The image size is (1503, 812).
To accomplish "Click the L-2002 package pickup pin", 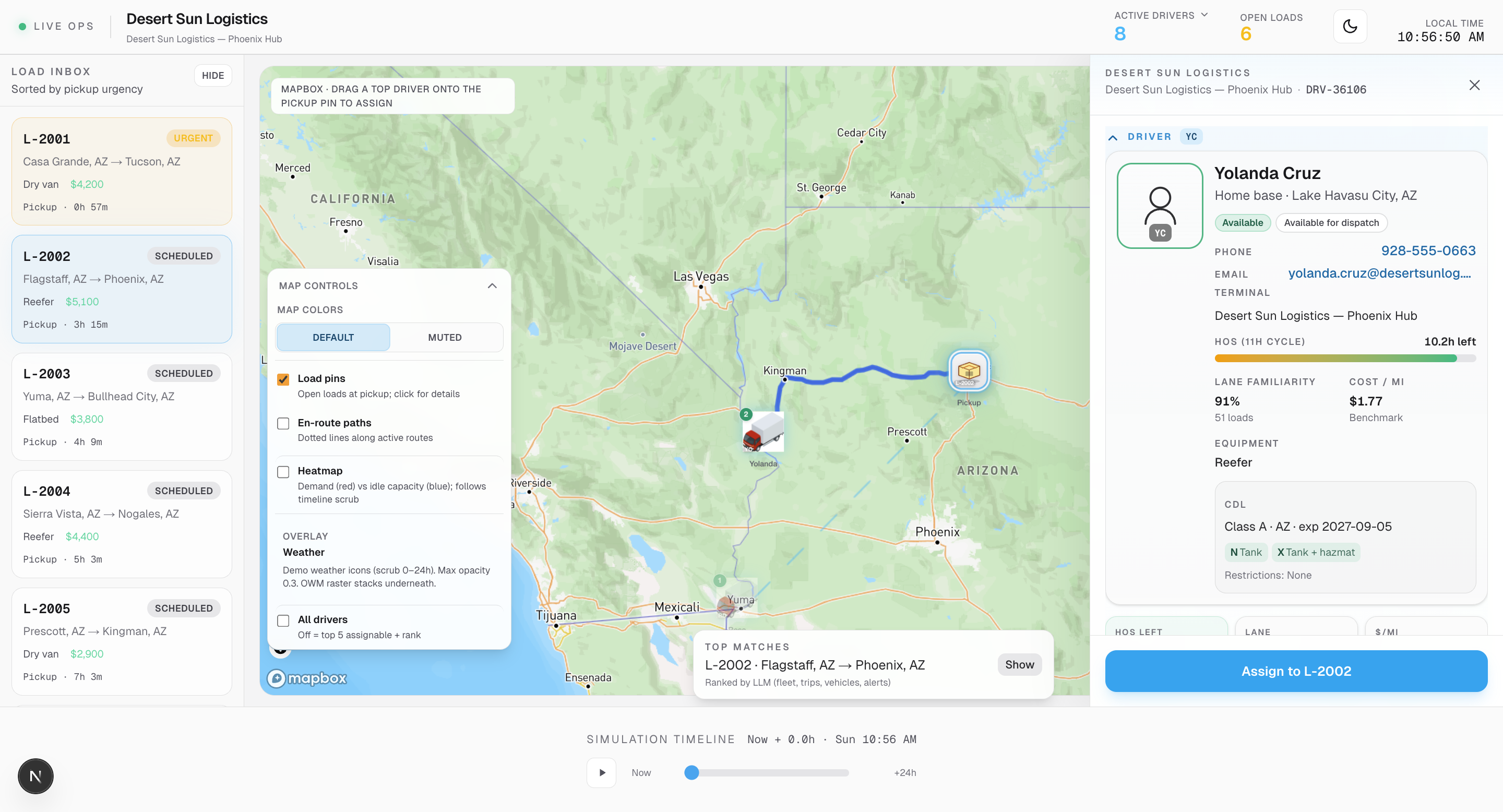I will click(x=968, y=371).
